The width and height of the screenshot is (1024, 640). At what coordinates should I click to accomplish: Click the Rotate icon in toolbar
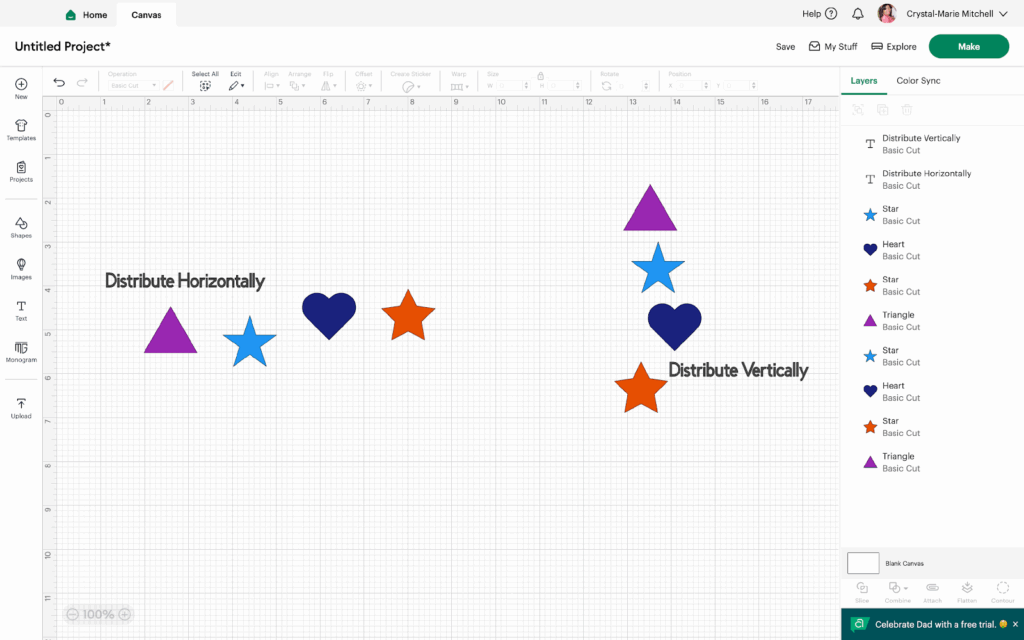point(607,86)
